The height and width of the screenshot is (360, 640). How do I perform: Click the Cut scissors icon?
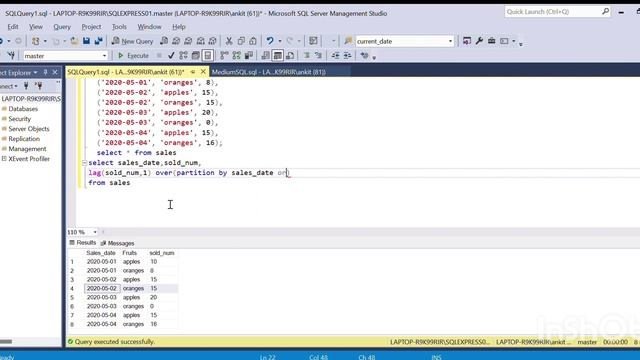tap(229, 41)
